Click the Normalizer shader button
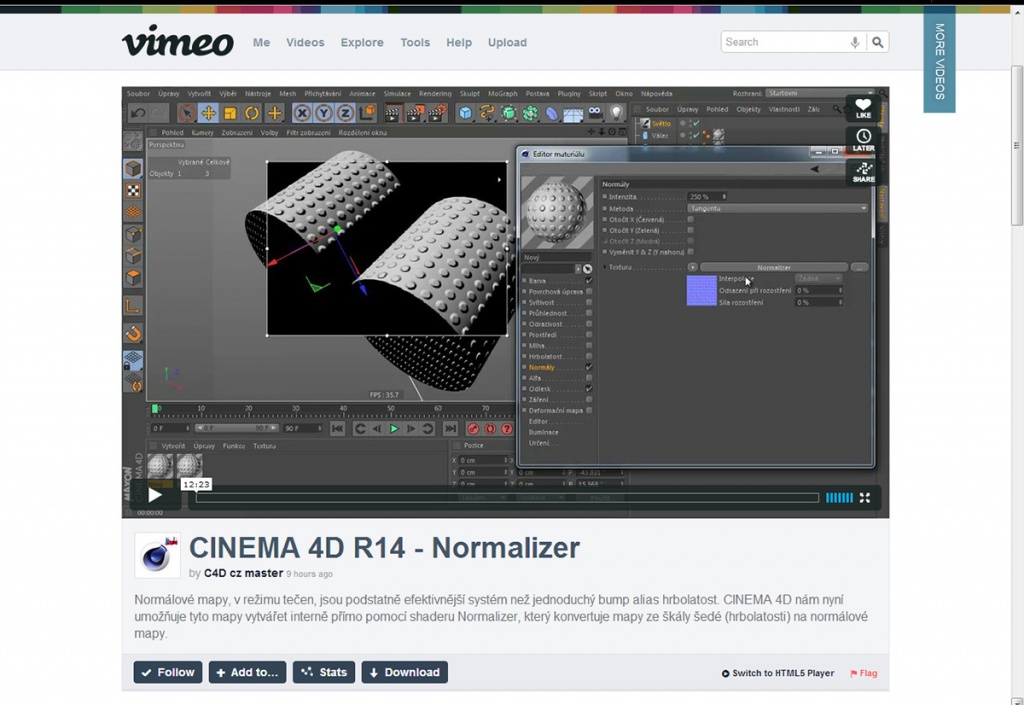The width and height of the screenshot is (1024, 705). 774,268
